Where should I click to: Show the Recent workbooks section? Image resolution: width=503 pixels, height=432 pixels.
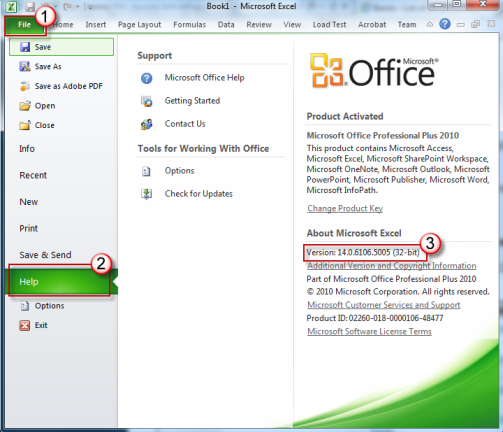tap(33, 175)
